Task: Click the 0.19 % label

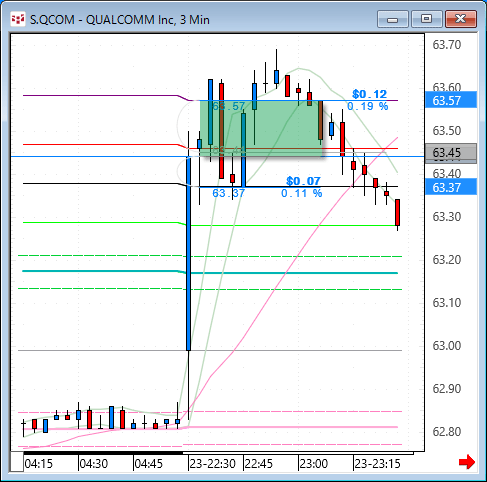Action: pos(368,106)
